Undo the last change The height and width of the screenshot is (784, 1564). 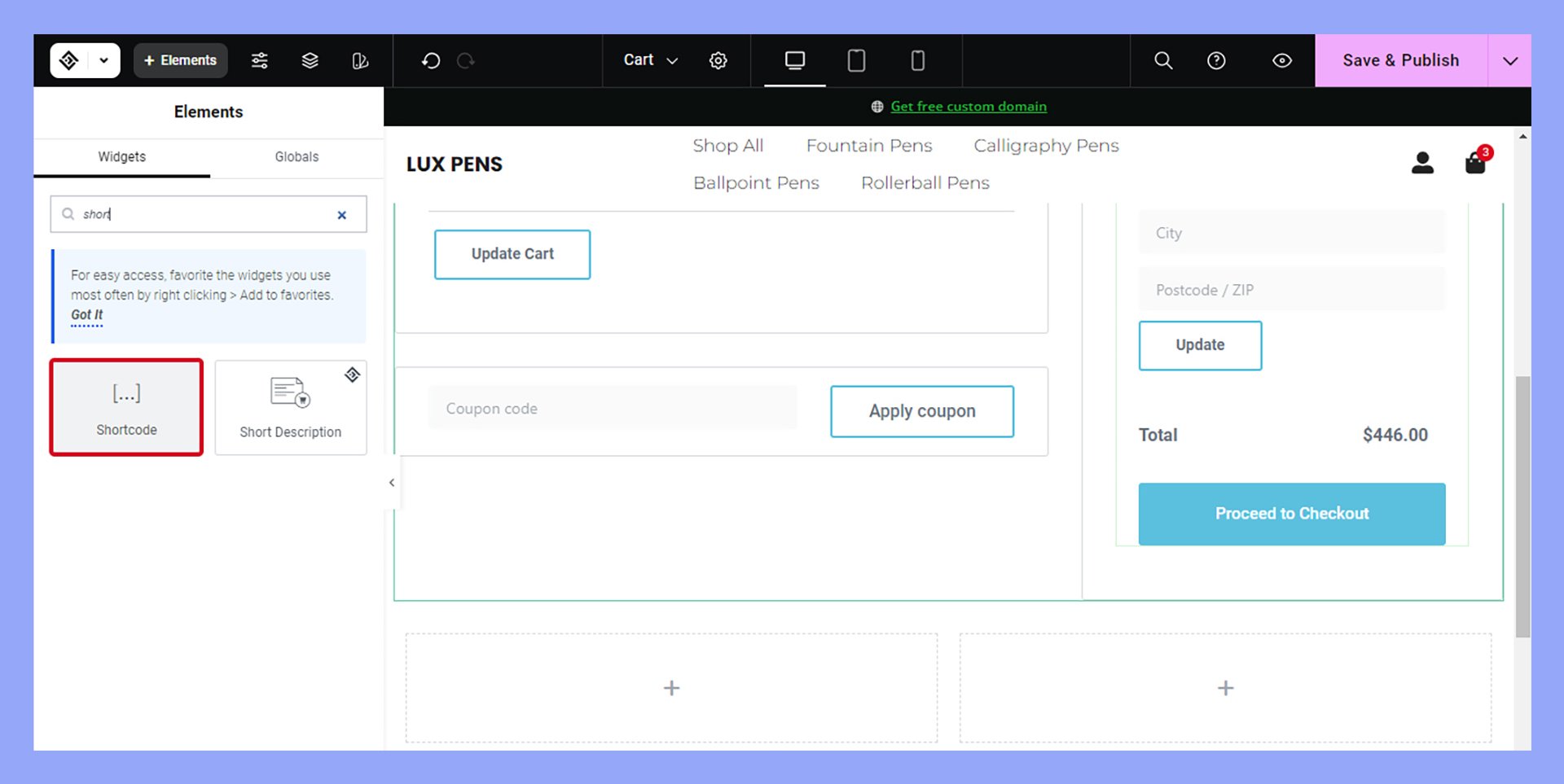click(x=431, y=60)
